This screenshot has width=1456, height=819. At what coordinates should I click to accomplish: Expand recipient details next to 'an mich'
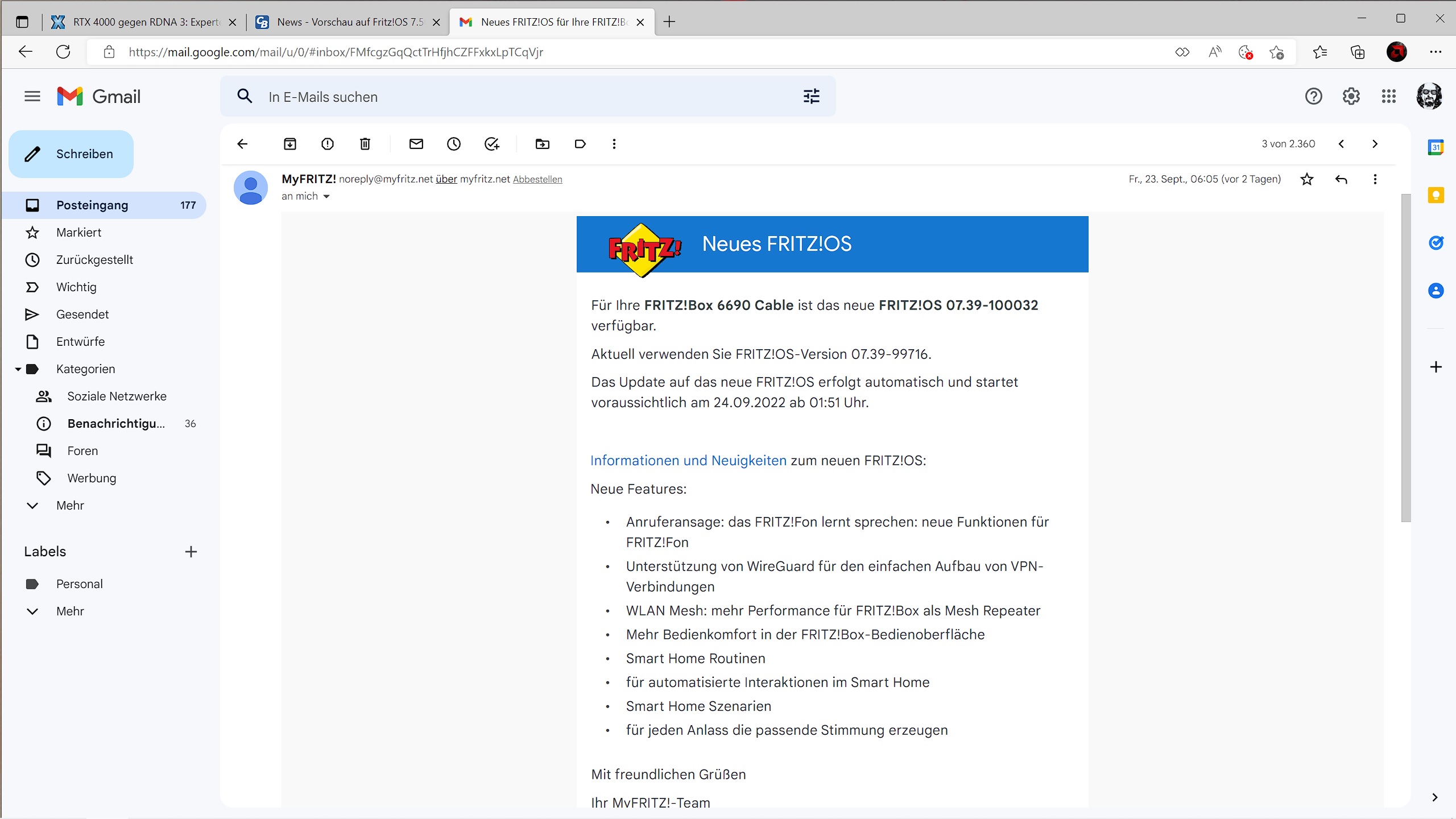click(x=326, y=196)
